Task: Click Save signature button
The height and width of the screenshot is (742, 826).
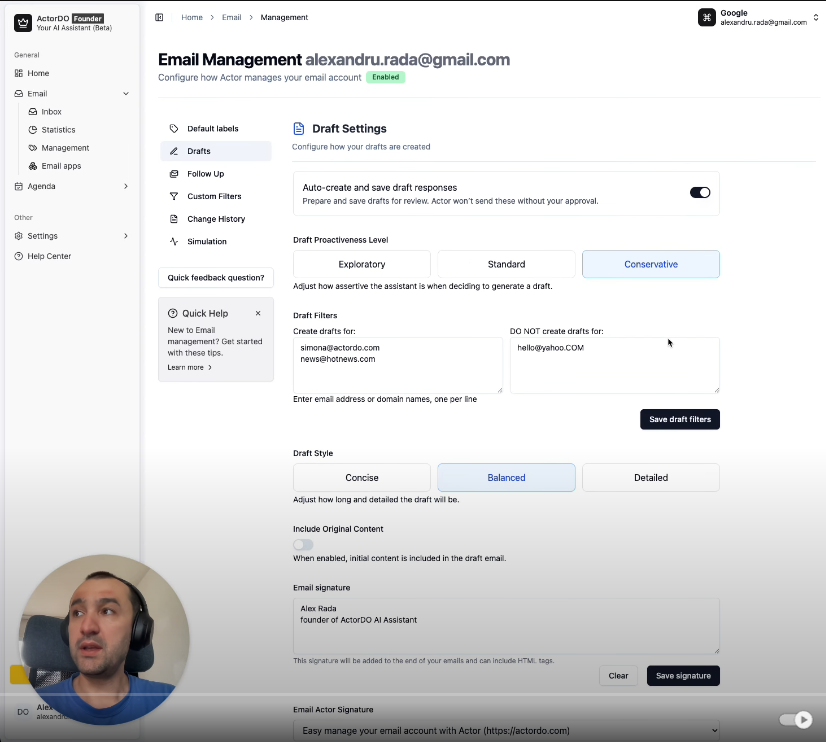Action: click(x=683, y=676)
